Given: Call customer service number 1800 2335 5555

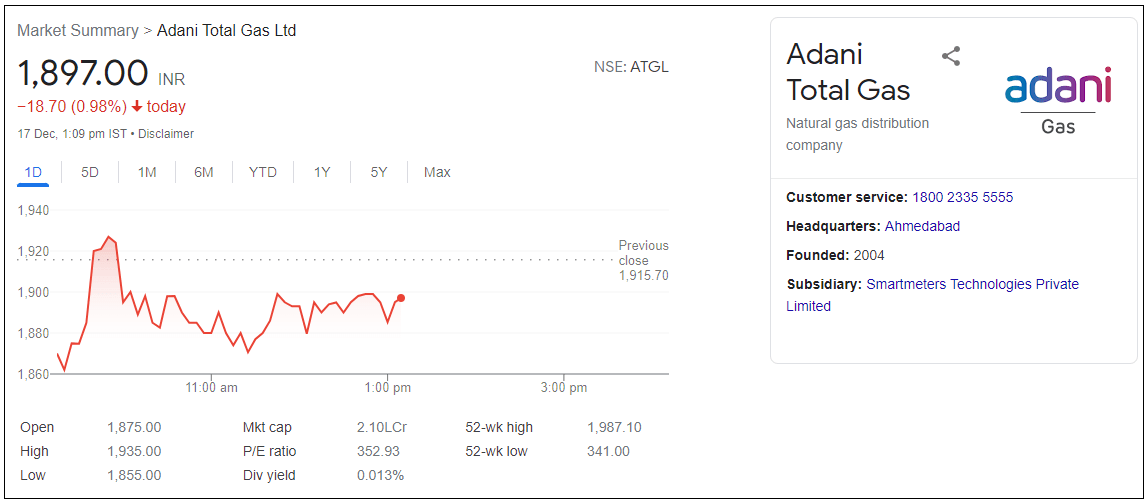Looking at the screenshot, I should coord(962,197).
